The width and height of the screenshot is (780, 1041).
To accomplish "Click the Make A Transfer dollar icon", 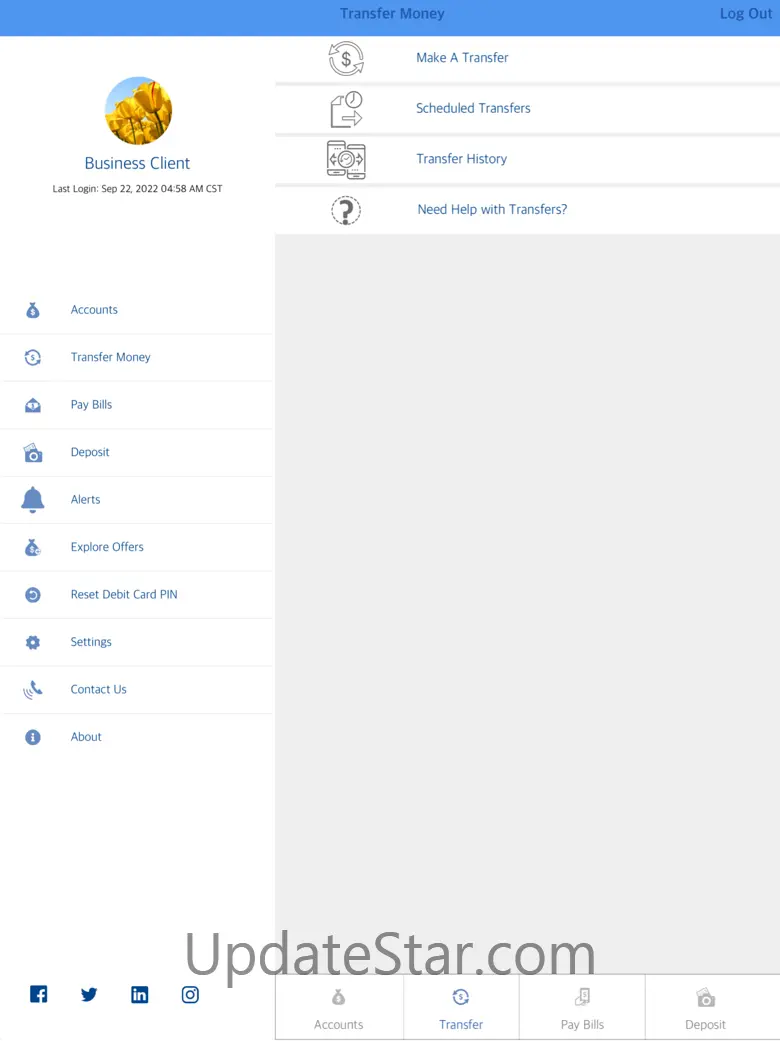I will click(x=346, y=58).
